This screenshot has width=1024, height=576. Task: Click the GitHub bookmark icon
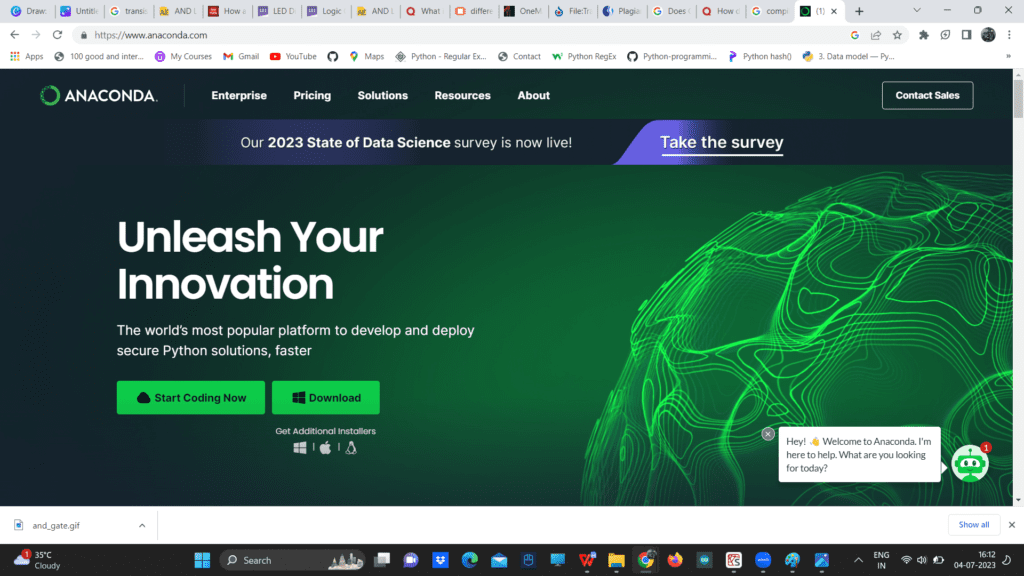point(332,57)
